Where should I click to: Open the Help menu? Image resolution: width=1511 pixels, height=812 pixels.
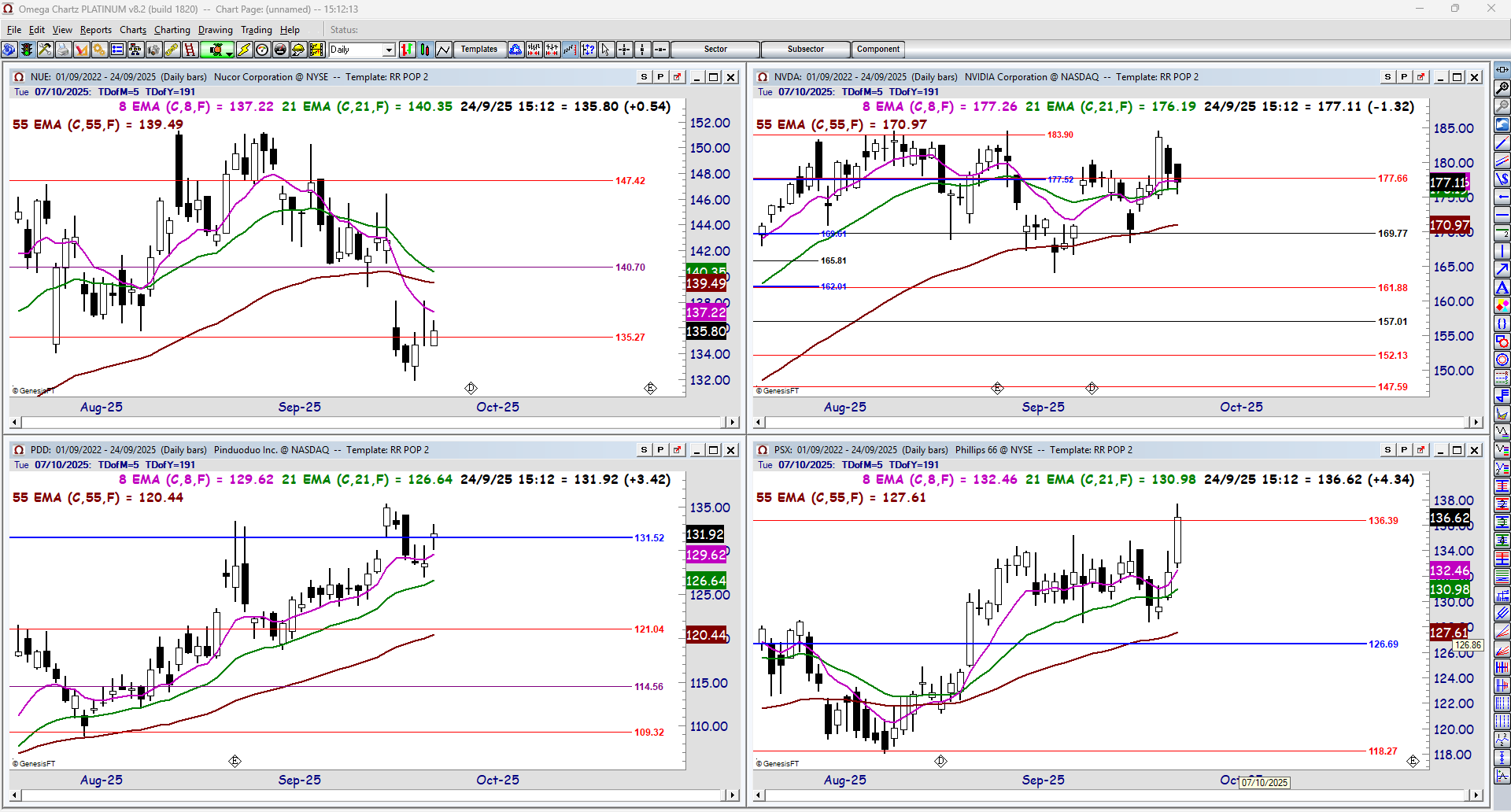click(290, 30)
